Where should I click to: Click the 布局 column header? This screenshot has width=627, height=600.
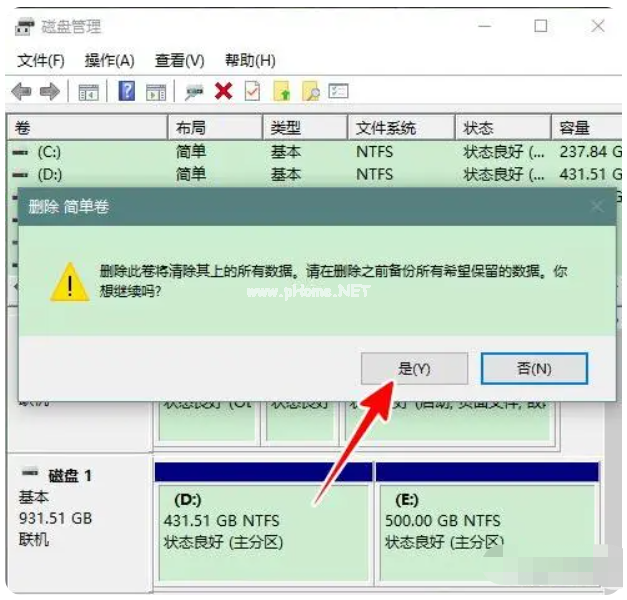pyautogui.click(x=191, y=128)
